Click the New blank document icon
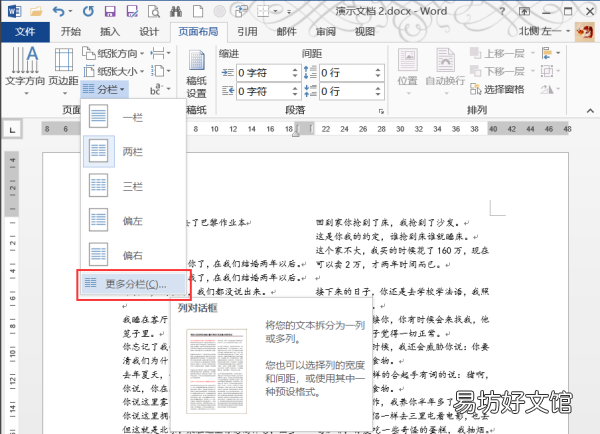 (x=198, y=11)
